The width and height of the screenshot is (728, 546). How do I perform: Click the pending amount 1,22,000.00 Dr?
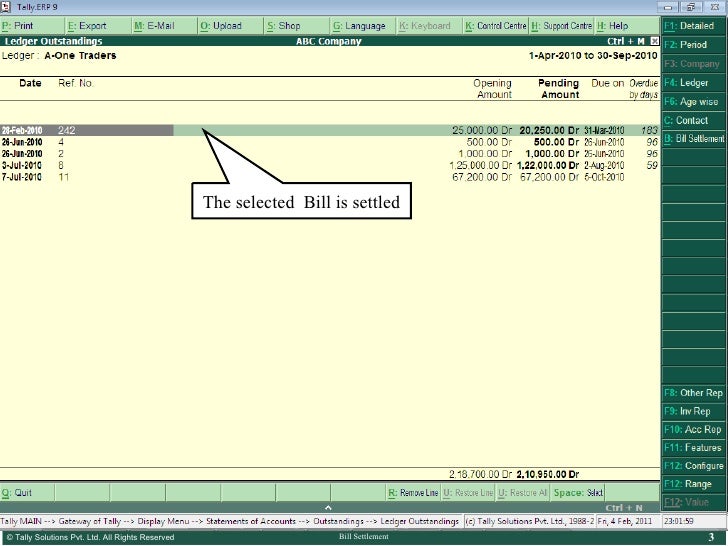(x=548, y=165)
